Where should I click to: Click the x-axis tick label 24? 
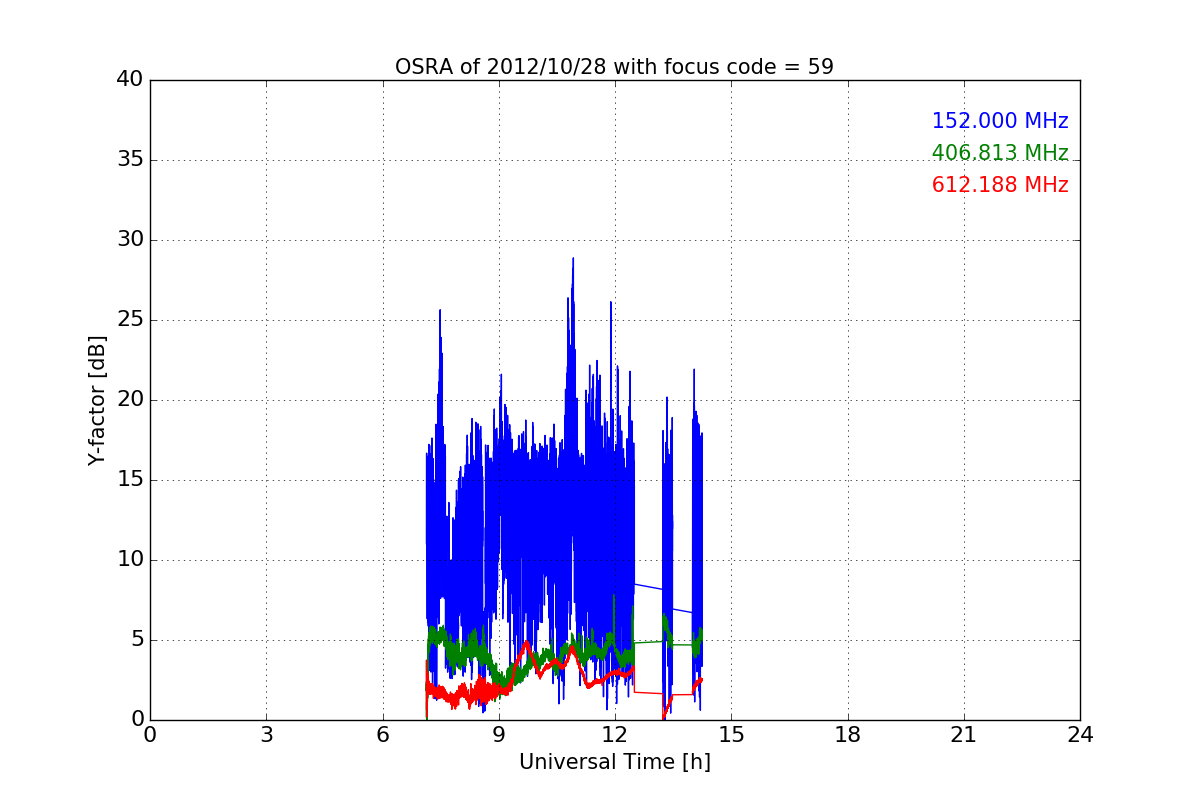1080,735
